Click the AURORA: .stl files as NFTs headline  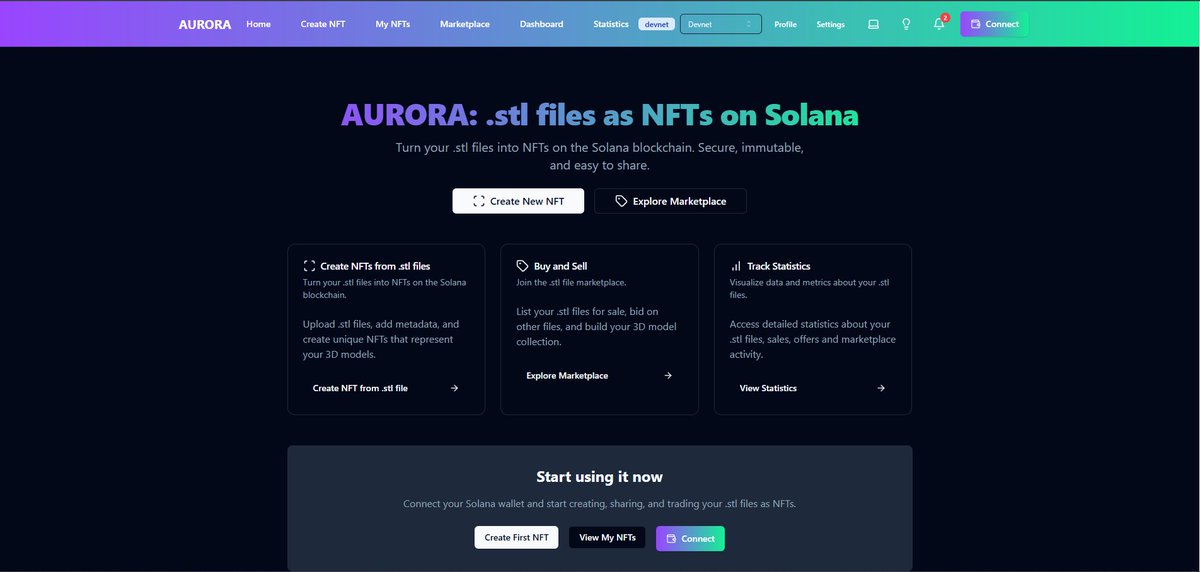coord(599,115)
